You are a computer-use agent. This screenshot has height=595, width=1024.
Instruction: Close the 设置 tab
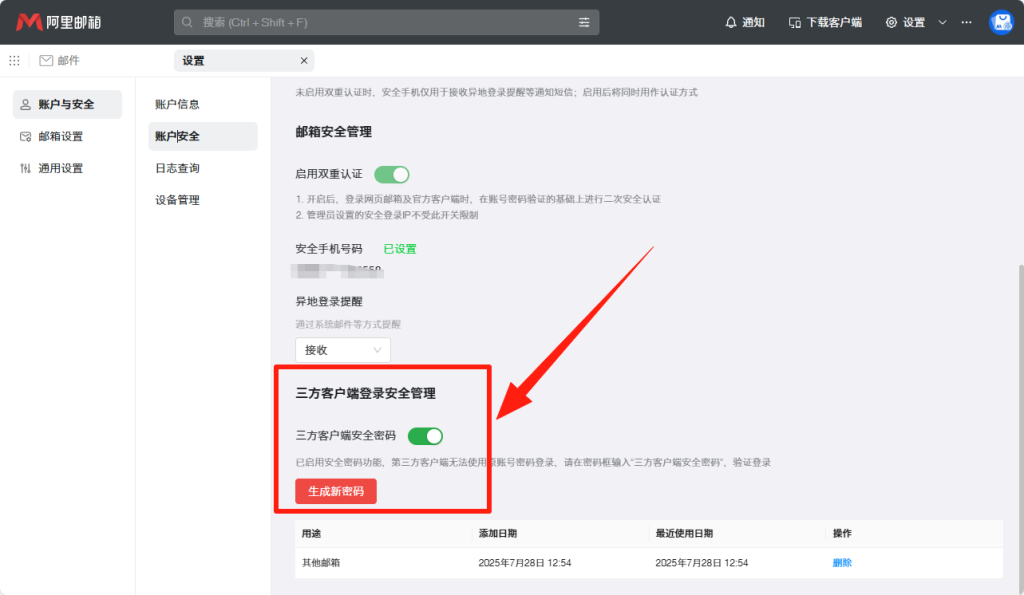pos(304,61)
